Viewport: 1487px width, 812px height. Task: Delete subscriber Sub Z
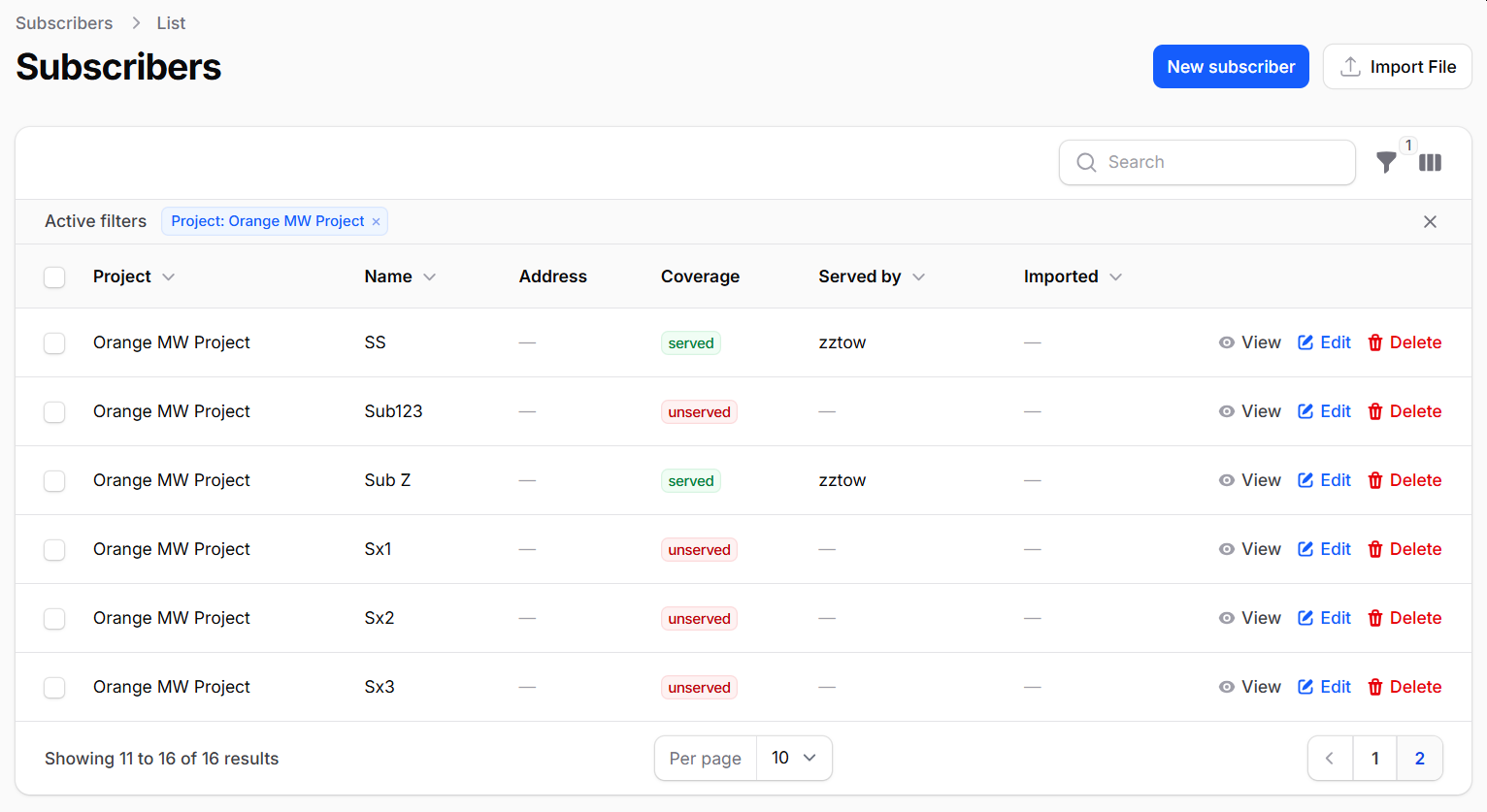[1404, 480]
